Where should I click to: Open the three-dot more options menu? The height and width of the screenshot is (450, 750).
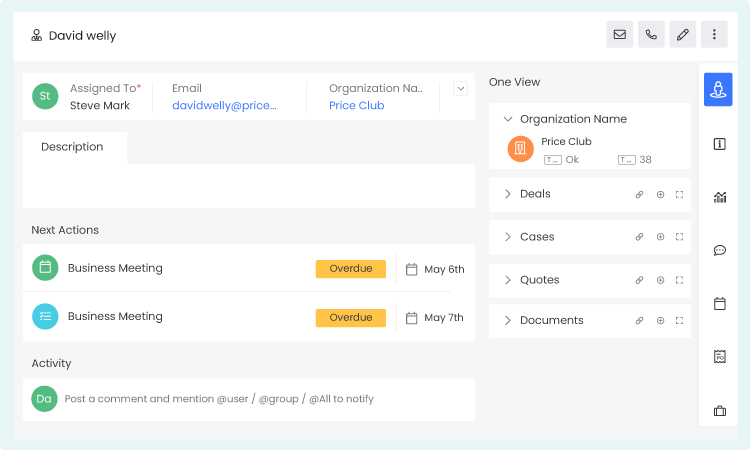pos(714,35)
